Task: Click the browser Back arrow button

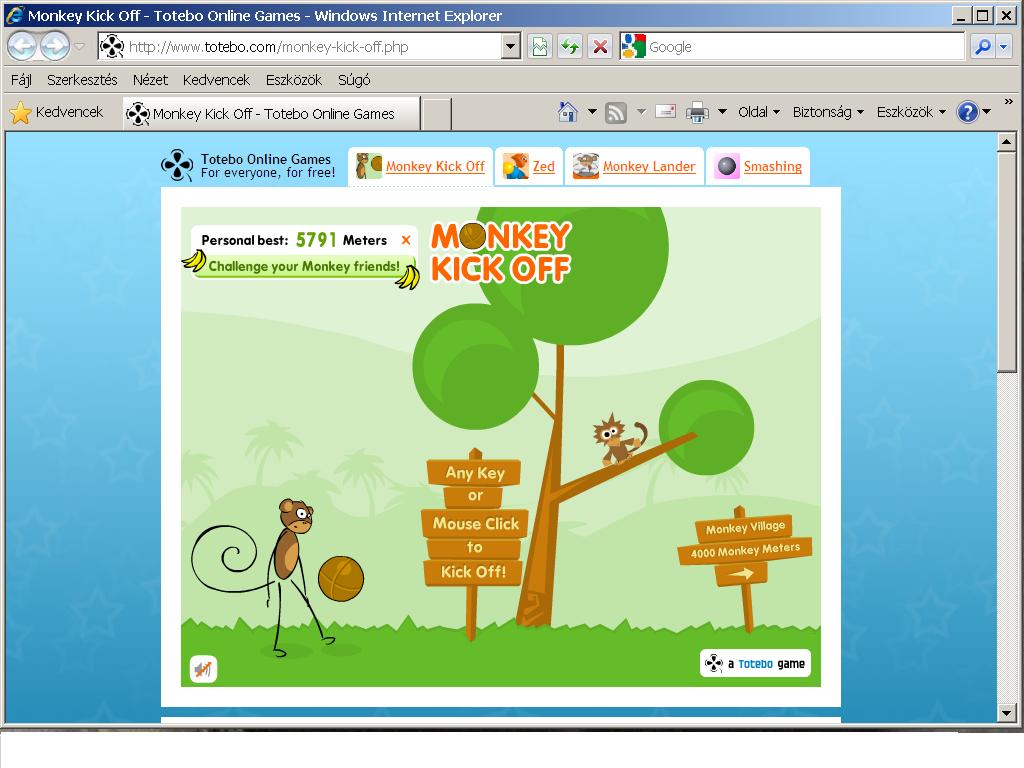Action: coord(22,46)
